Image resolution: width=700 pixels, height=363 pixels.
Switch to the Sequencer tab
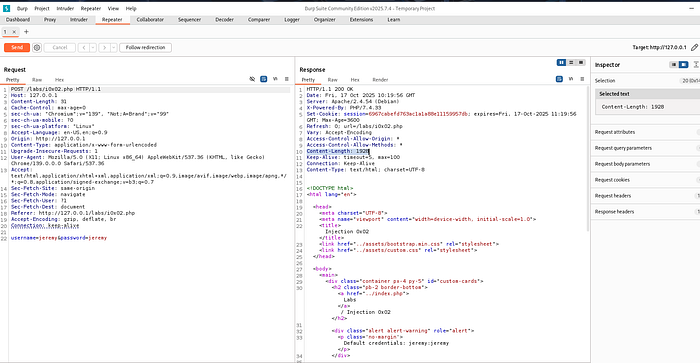coord(189,20)
